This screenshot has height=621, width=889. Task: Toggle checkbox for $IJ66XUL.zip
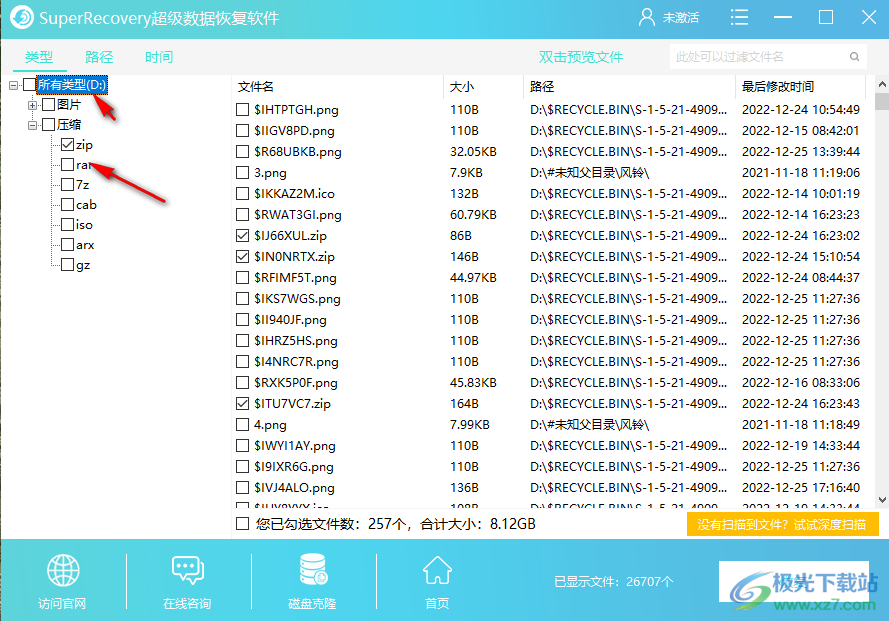click(x=242, y=235)
